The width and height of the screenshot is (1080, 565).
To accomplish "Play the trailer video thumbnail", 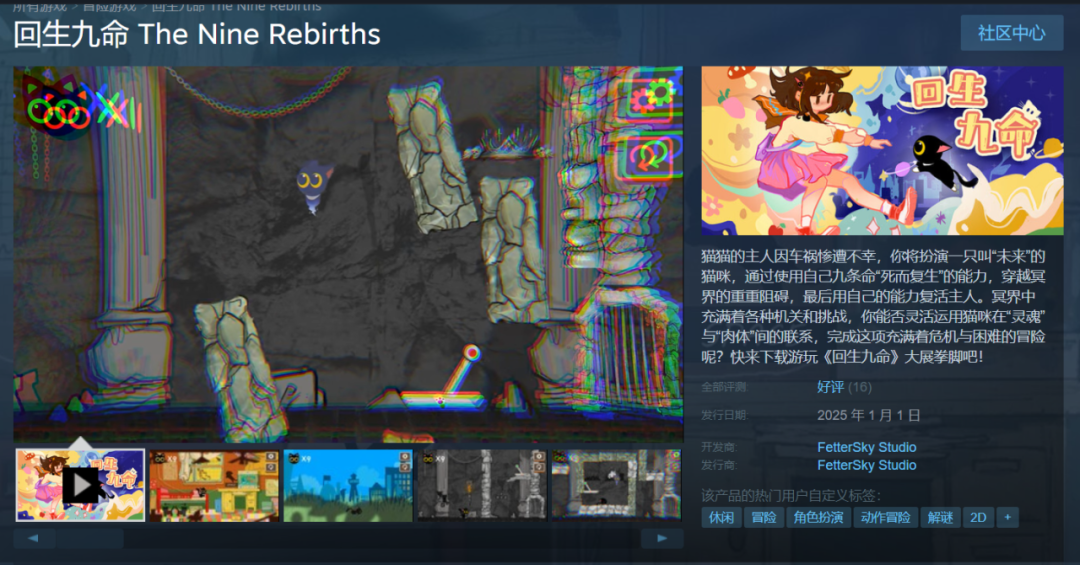I will click(x=80, y=485).
